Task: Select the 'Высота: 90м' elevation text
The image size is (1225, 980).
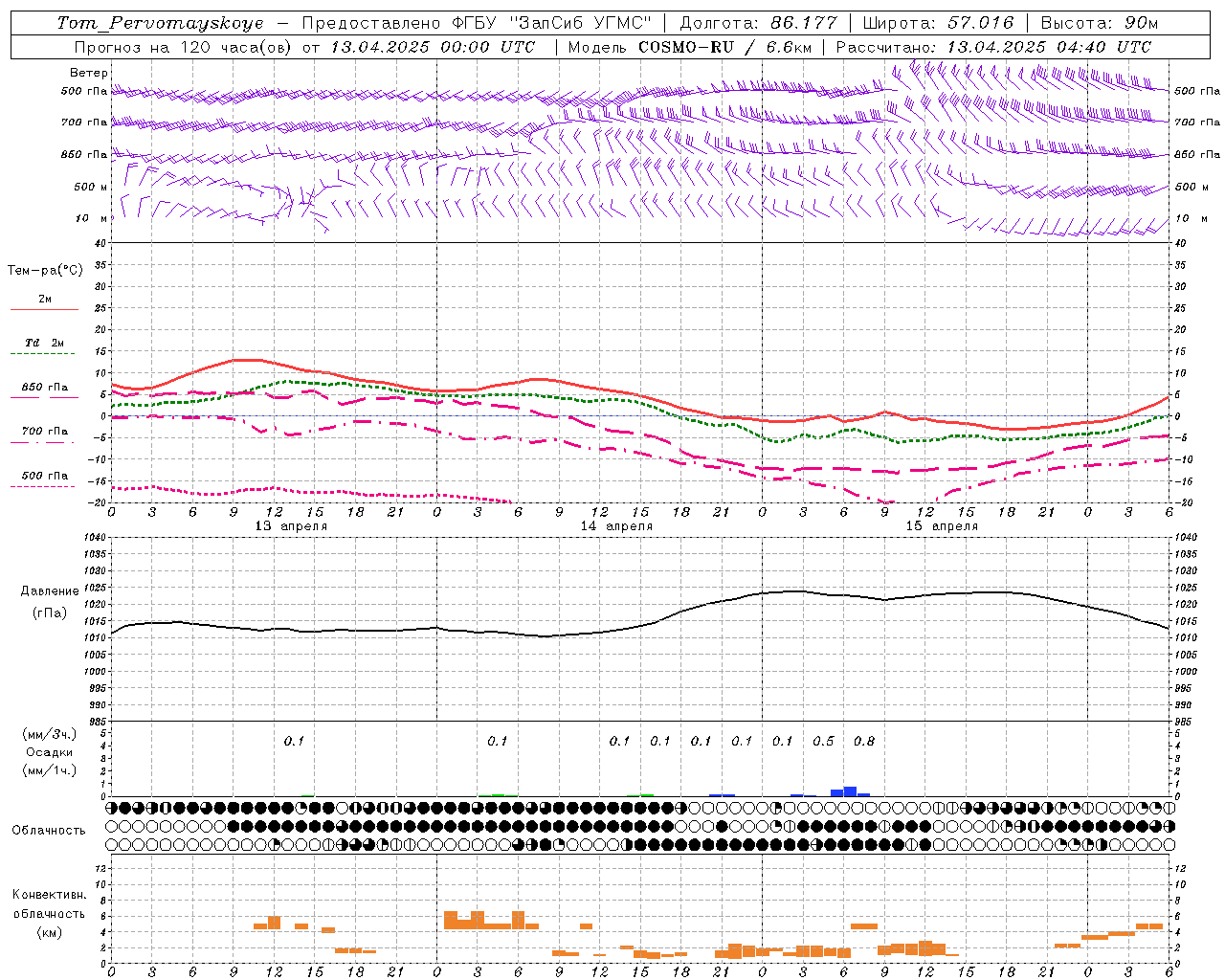Action: click(x=1100, y=23)
